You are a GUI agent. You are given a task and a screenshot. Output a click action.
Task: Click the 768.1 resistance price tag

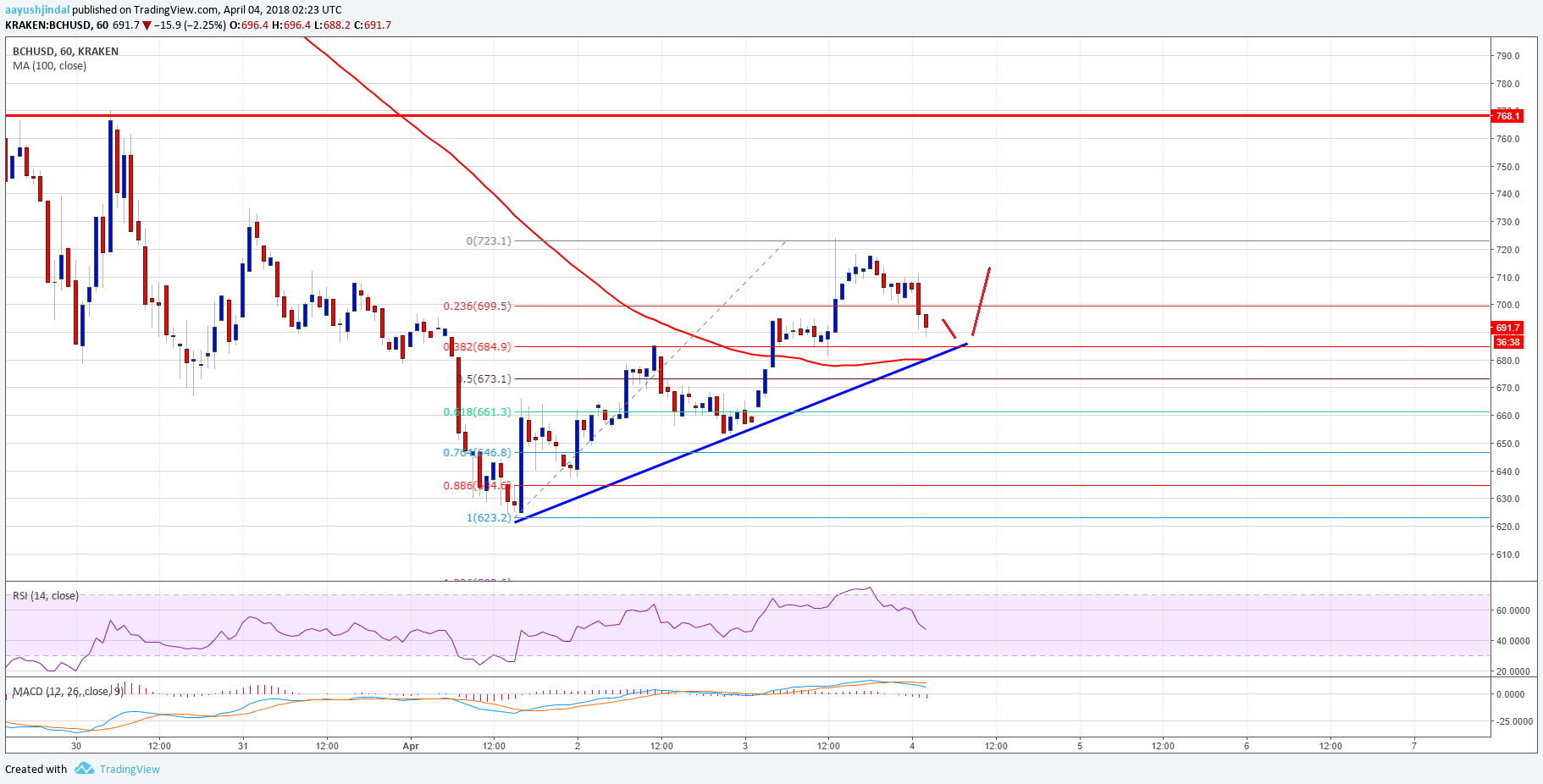click(x=1507, y=116)
